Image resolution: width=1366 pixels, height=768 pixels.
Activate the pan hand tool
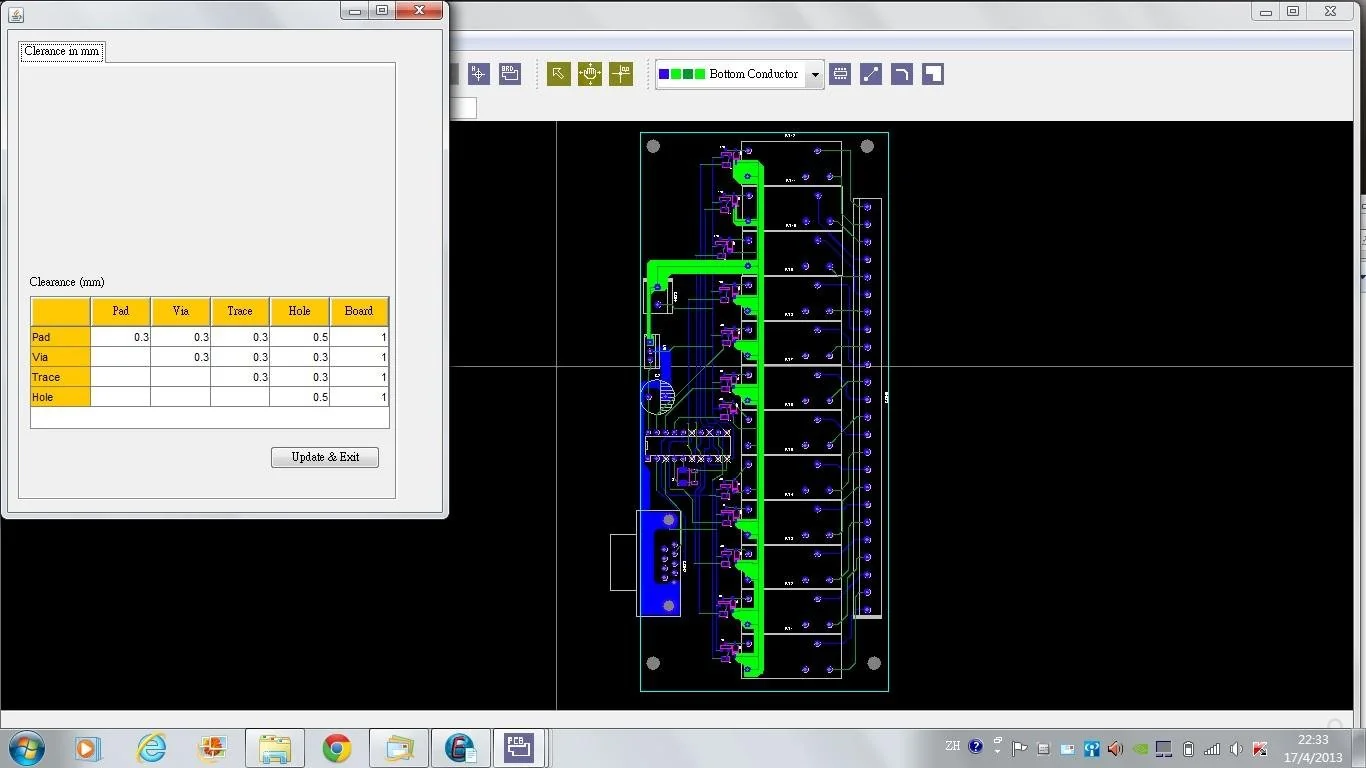(589, 73)
